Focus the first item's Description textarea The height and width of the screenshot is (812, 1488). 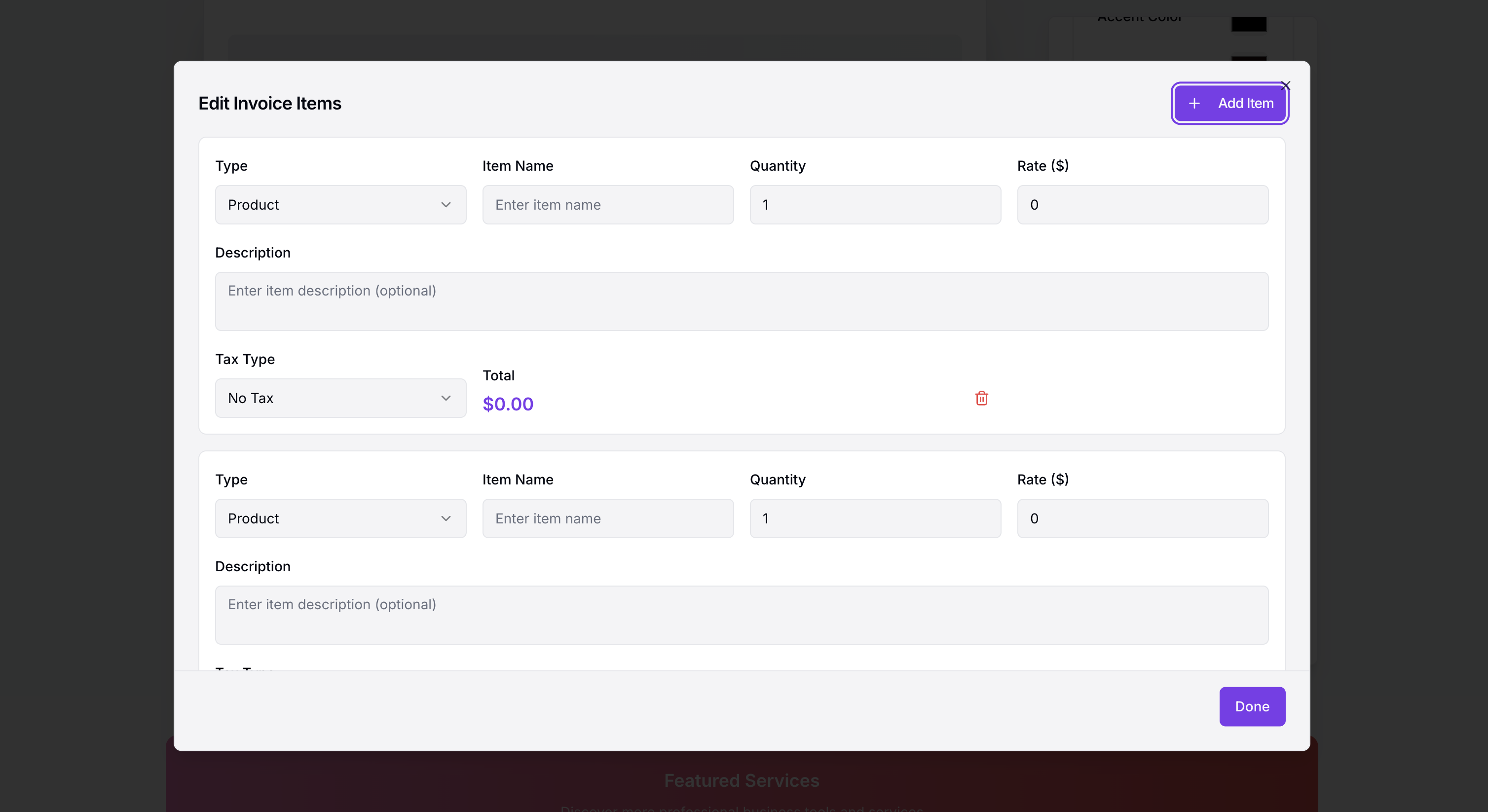pos(742,301)
